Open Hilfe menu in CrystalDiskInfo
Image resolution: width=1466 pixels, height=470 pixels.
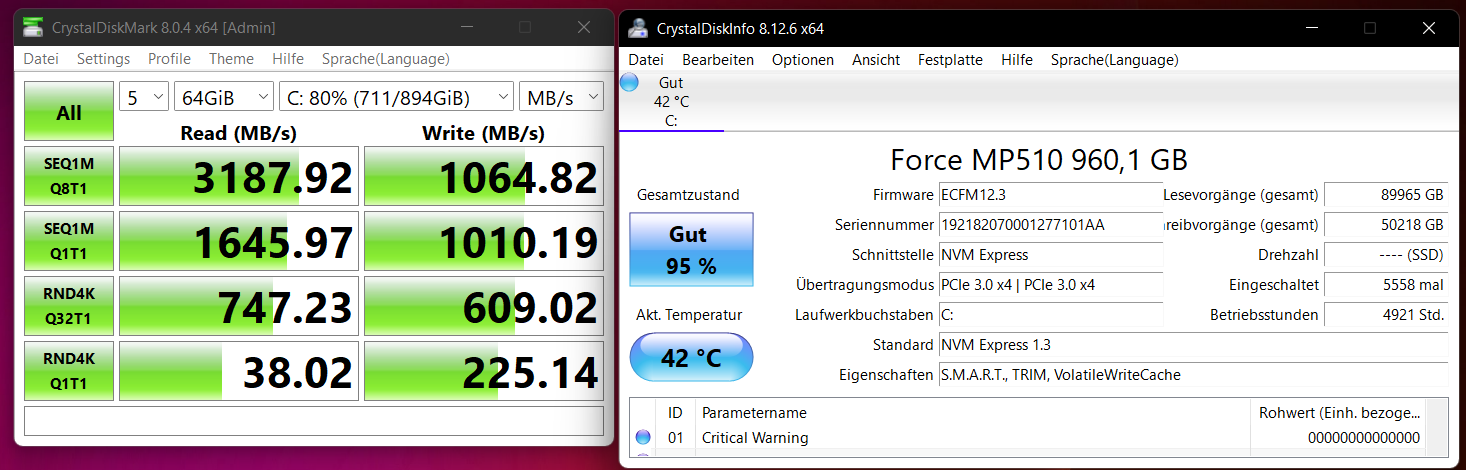(1017, 60)
